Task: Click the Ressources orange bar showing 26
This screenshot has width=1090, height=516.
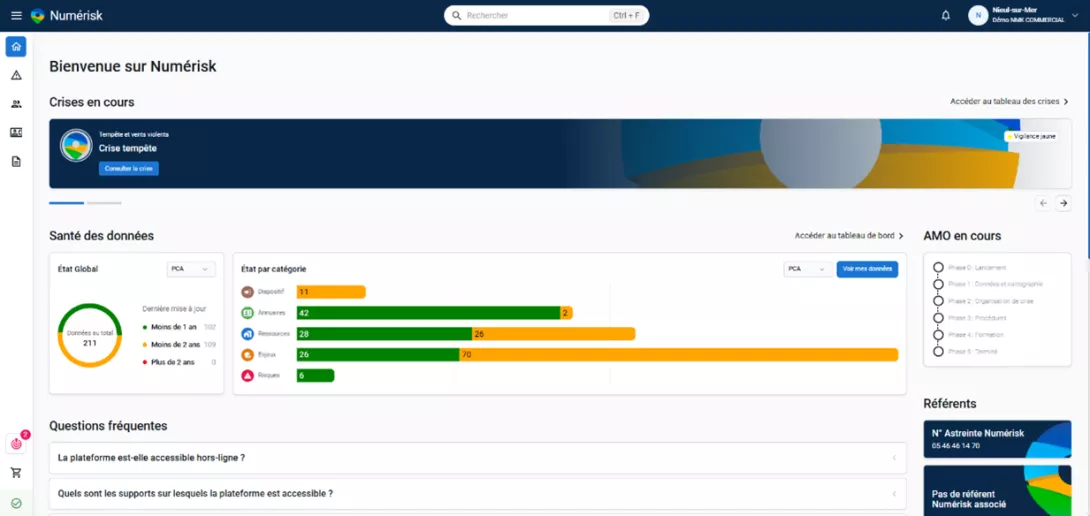Action: click(x=553, y=334)
